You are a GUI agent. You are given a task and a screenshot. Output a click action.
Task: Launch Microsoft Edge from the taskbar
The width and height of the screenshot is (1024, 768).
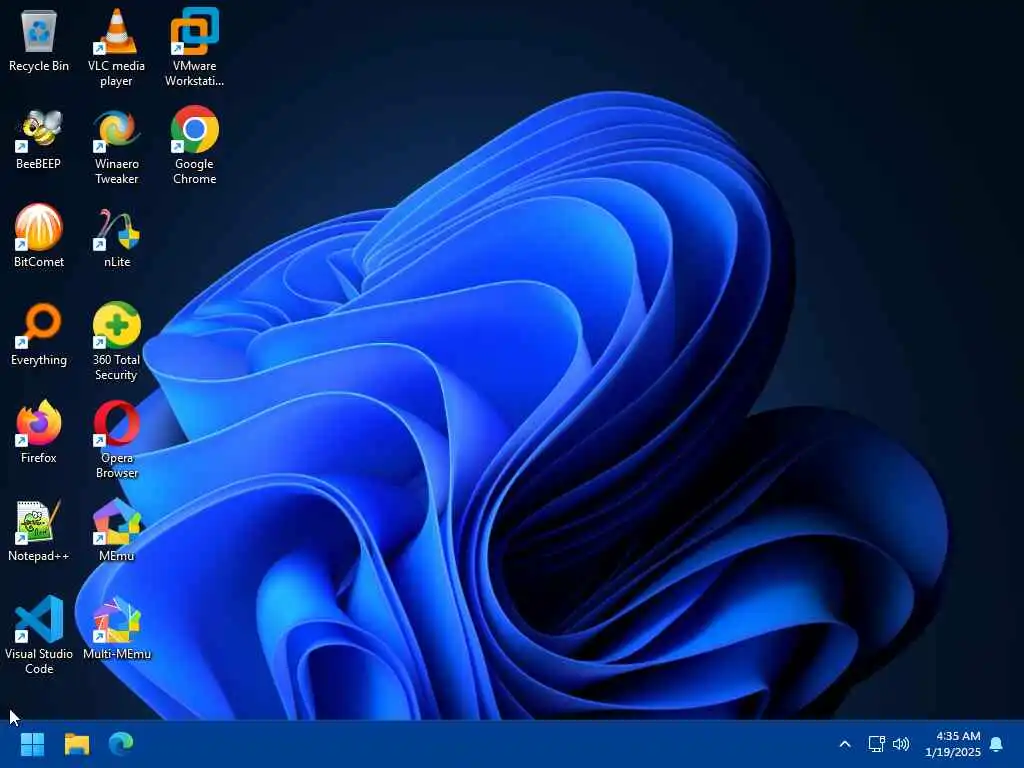pos(121,744)
